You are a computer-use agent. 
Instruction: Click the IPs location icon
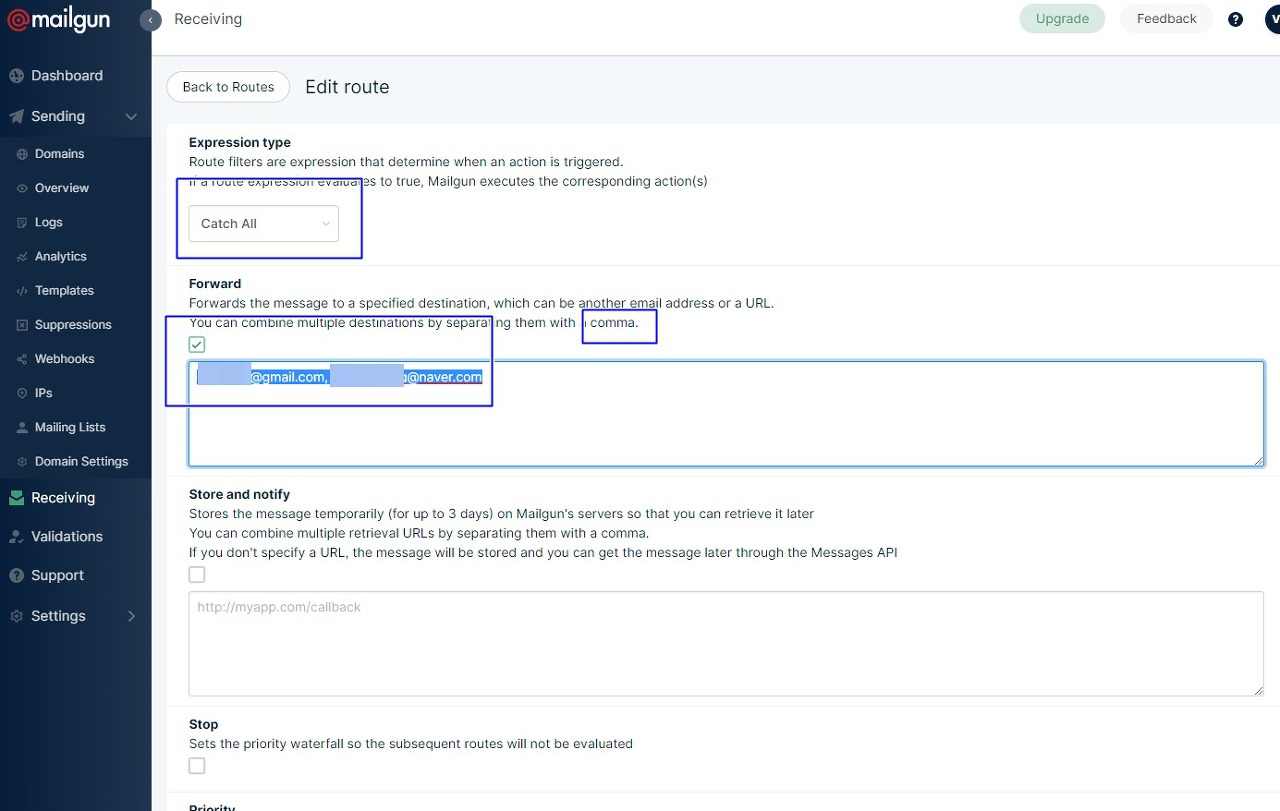[22, 393]
